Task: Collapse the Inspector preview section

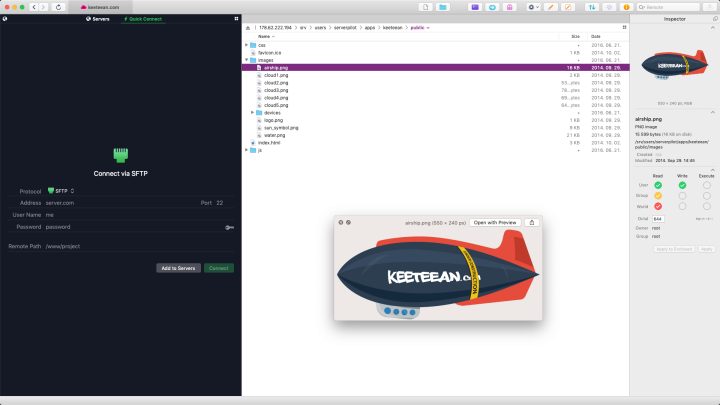Action: [713, 28]
